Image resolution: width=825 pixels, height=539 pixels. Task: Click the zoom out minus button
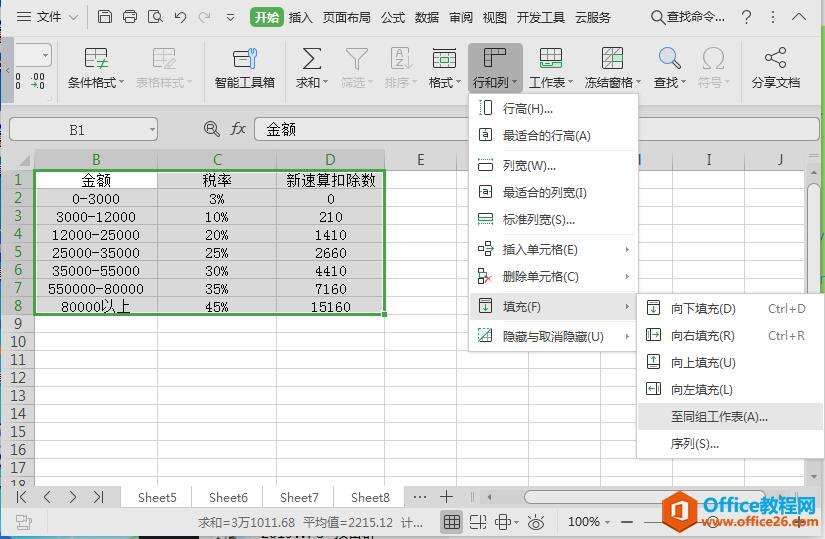point(626,522)
